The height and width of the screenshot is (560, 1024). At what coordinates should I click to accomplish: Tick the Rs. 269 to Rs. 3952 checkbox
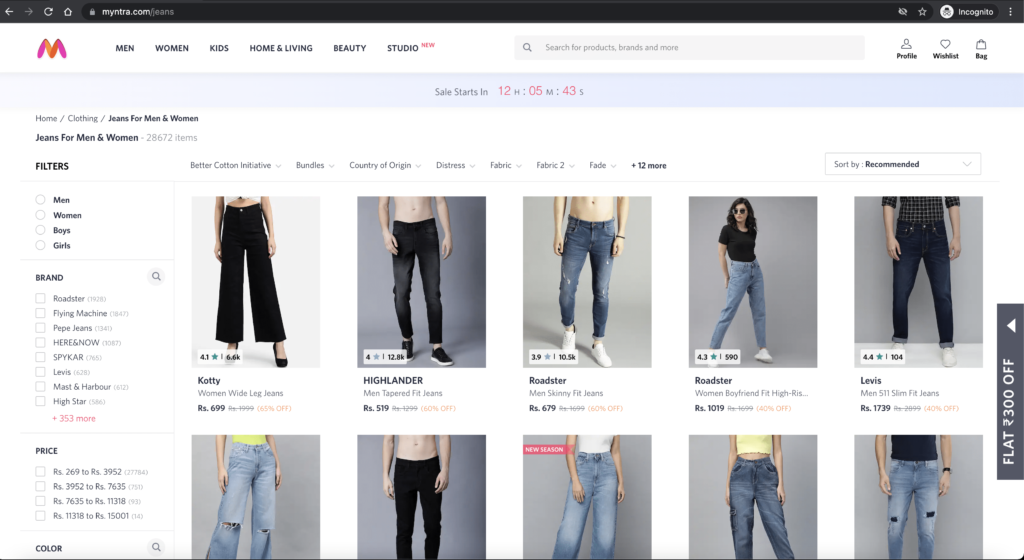tap(41, 472)
